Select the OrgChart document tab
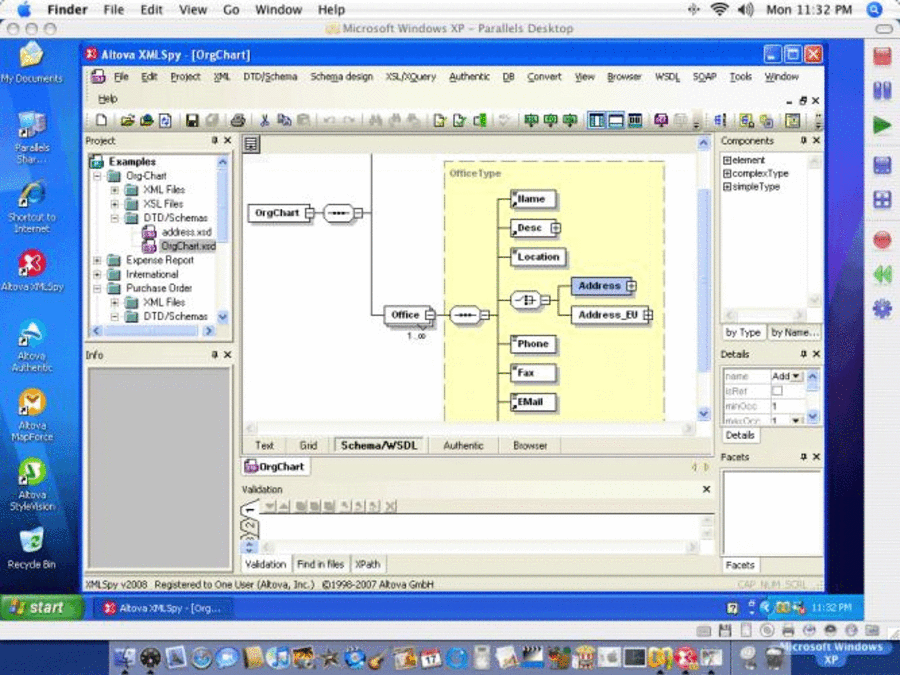This screenshot has width=900, height=675. coord(276,467)
